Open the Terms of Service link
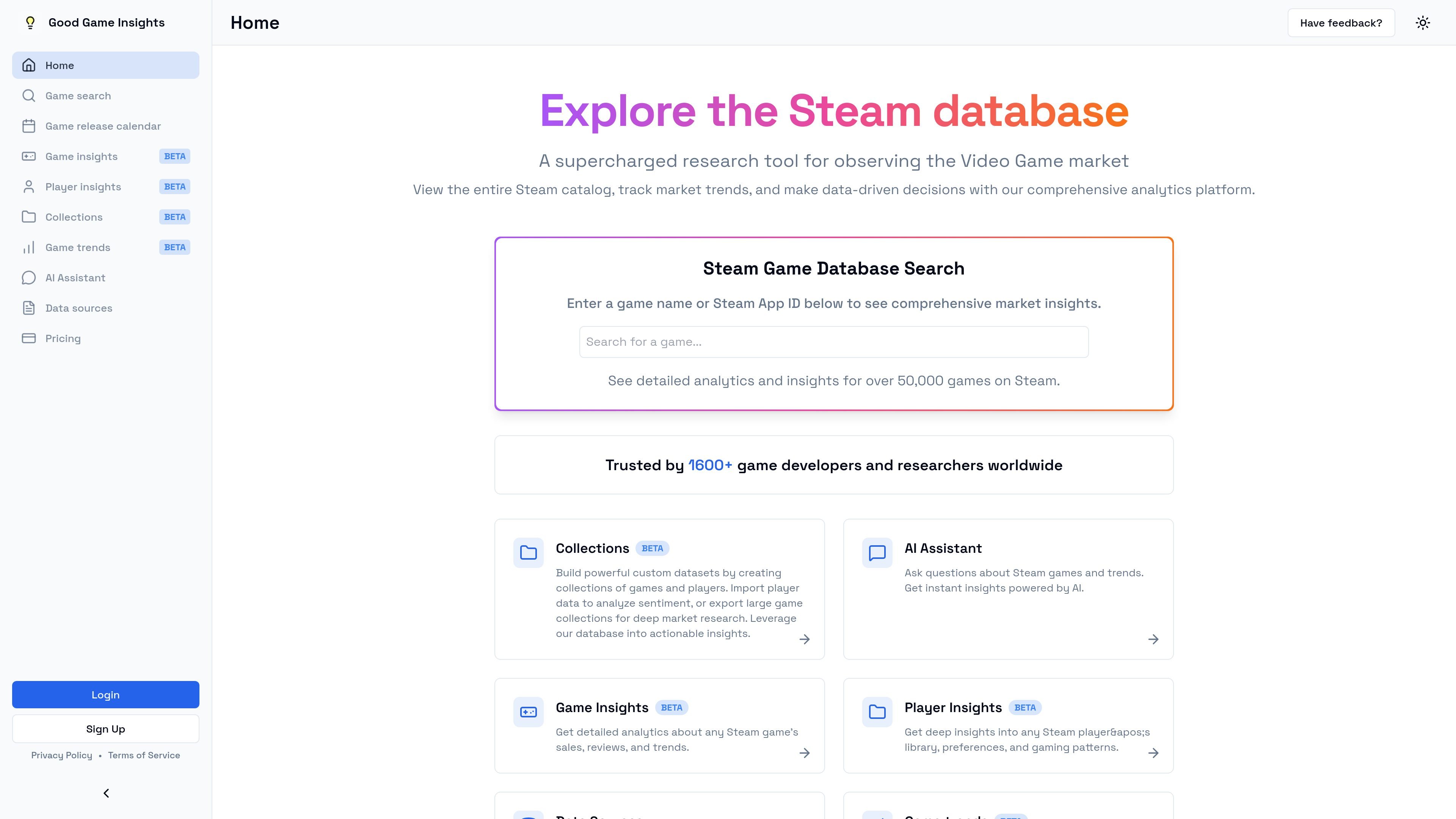The image size is (1456, 819). (144, 755)
